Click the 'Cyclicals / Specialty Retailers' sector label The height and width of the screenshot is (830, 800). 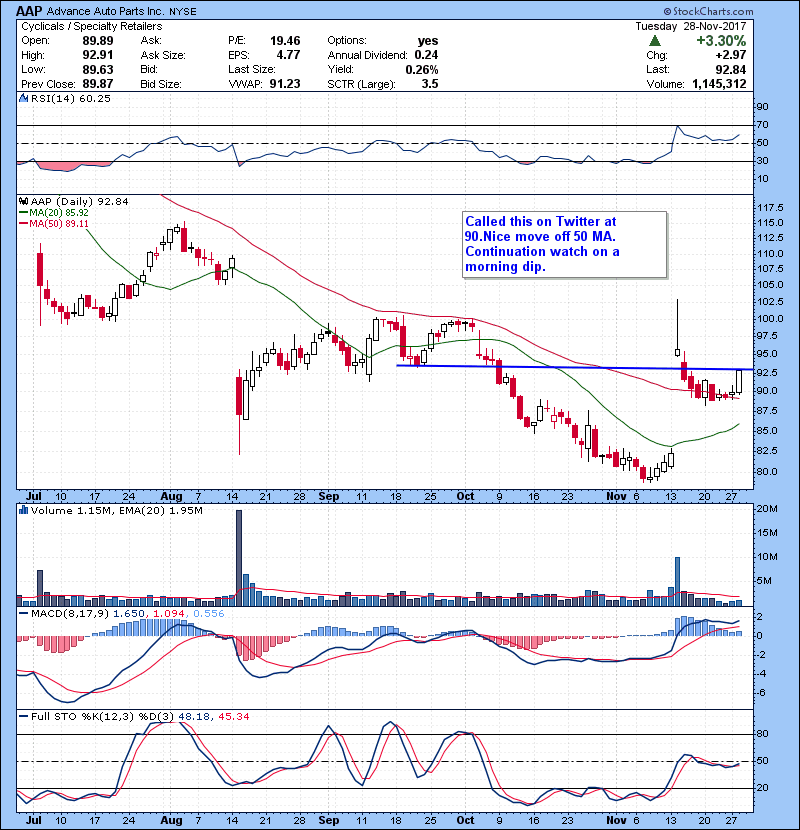pos(92,26)
